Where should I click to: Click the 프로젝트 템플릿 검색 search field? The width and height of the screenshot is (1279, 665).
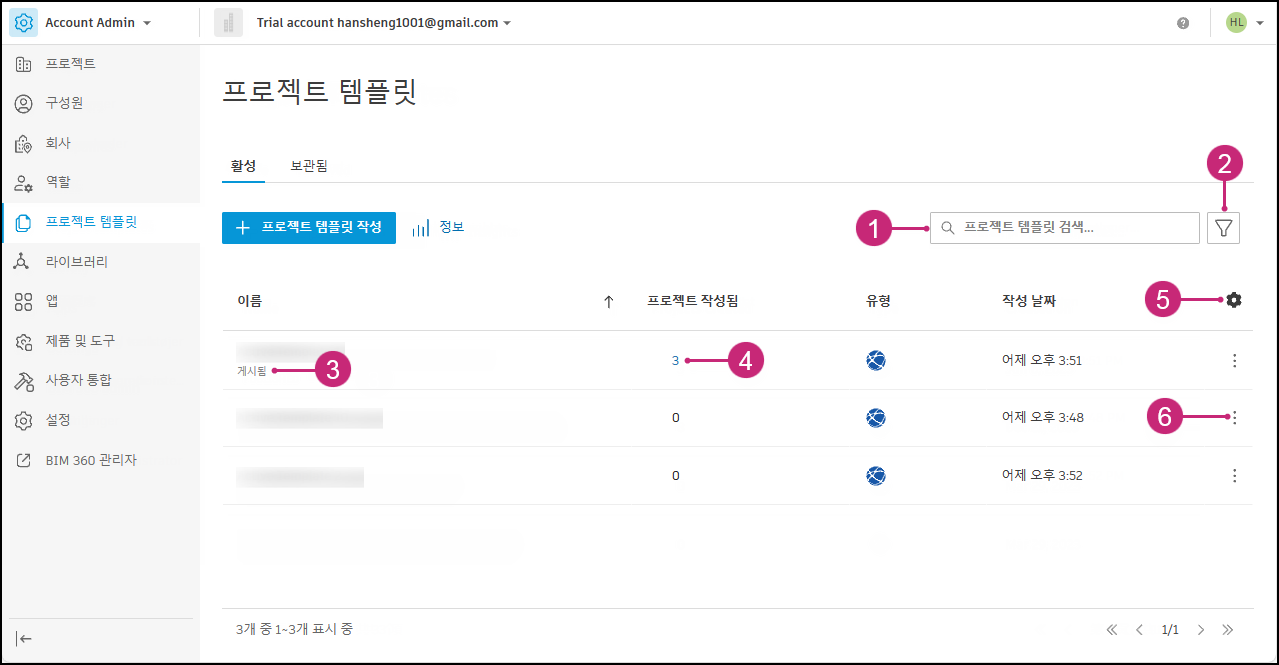pyautogui.click(x=1065, y=228)
